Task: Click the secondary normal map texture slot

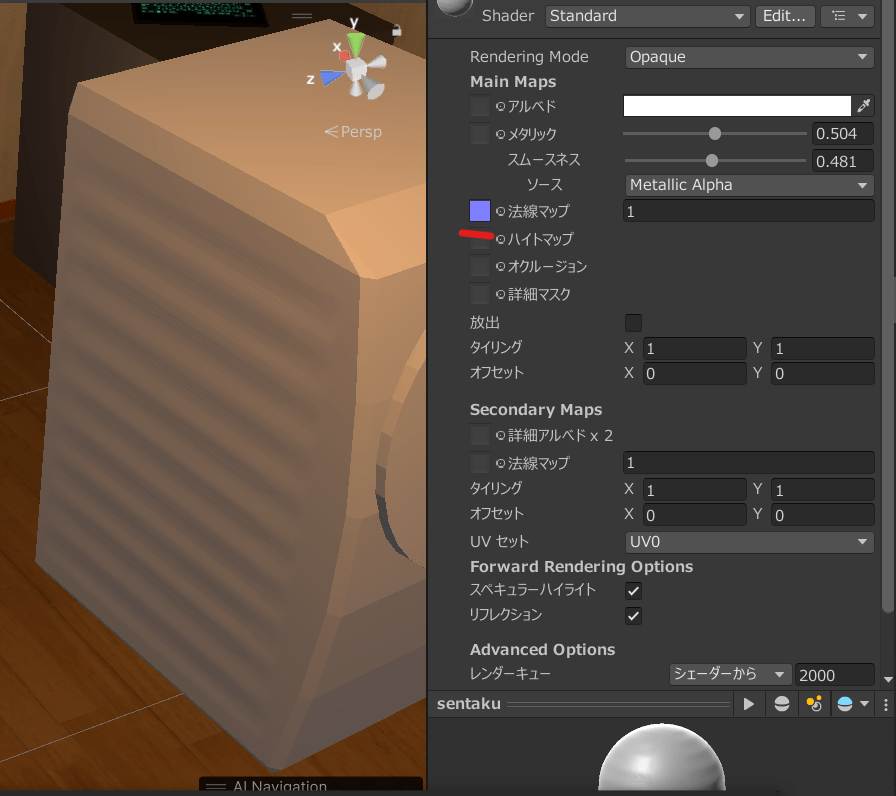Action: point(479,463)
